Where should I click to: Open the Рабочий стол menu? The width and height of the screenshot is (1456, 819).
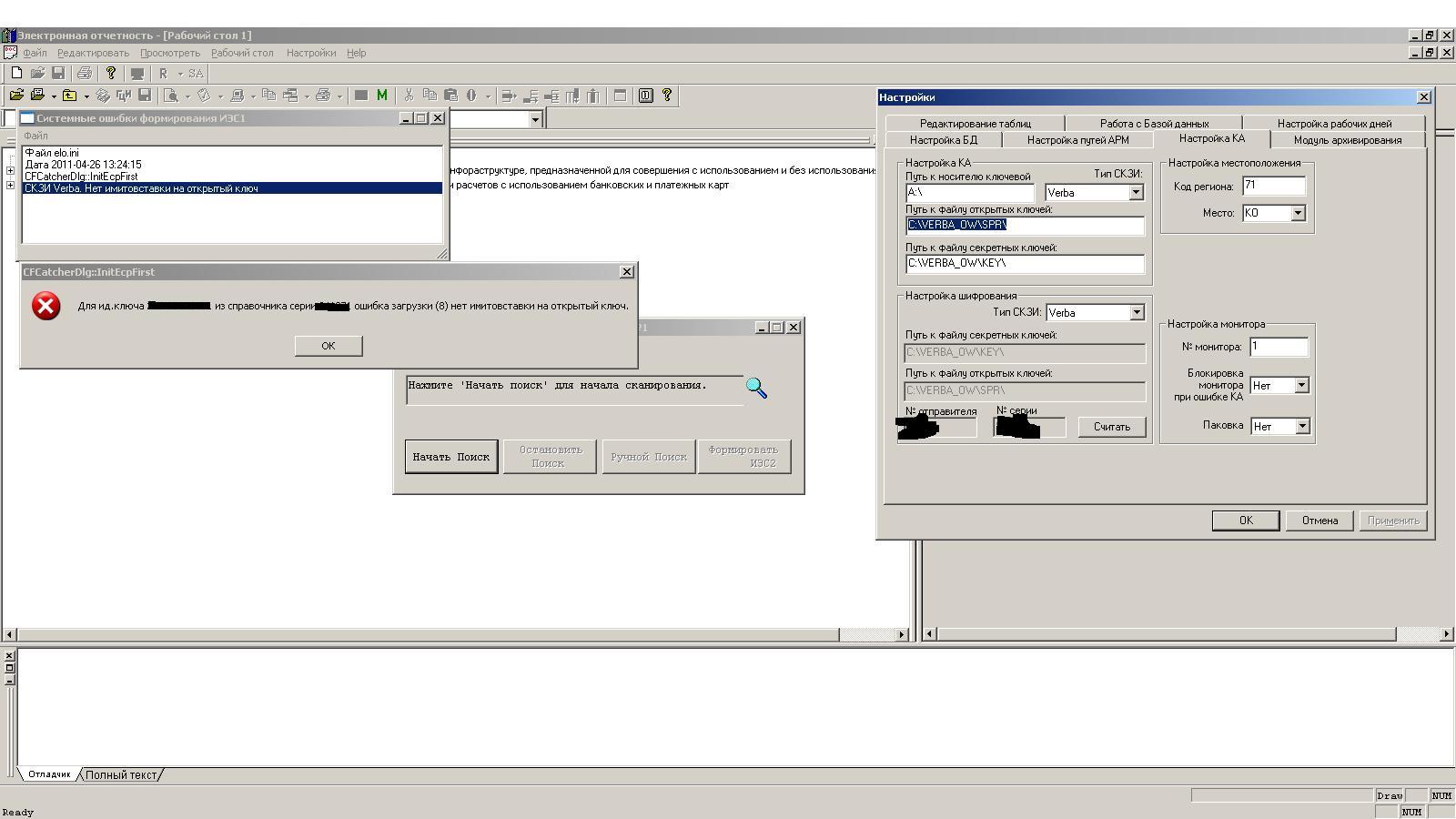(x=242, y=53)
